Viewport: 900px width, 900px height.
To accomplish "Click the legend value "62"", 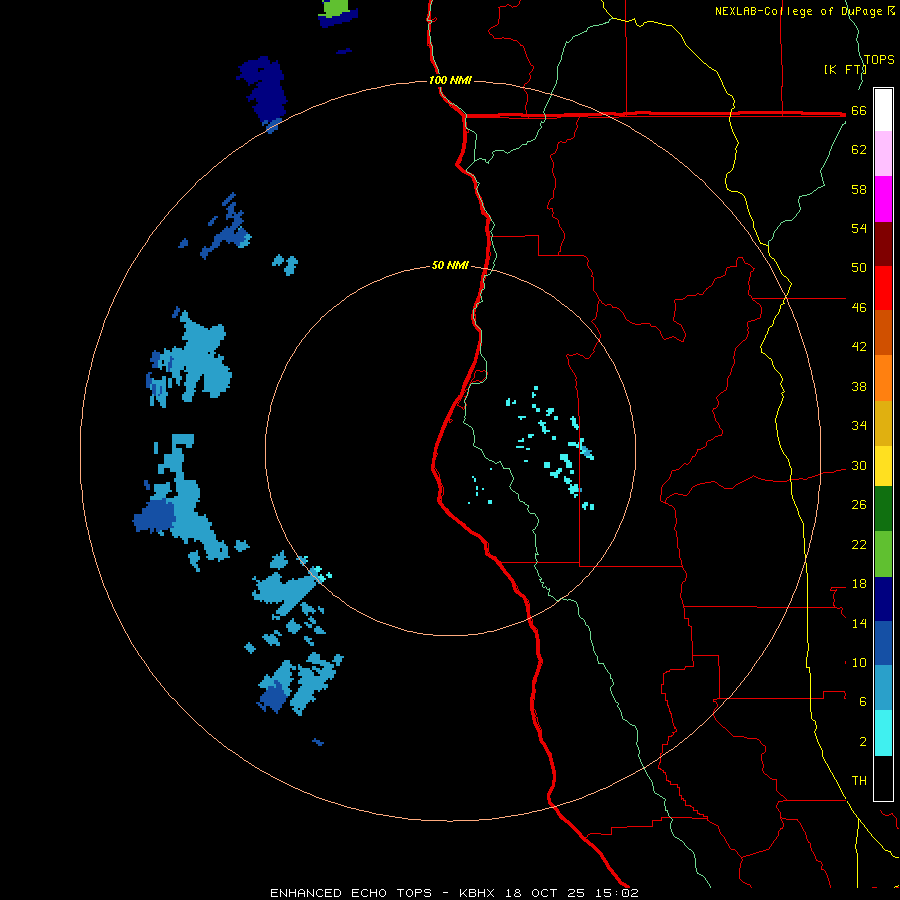I will (859, 149).
